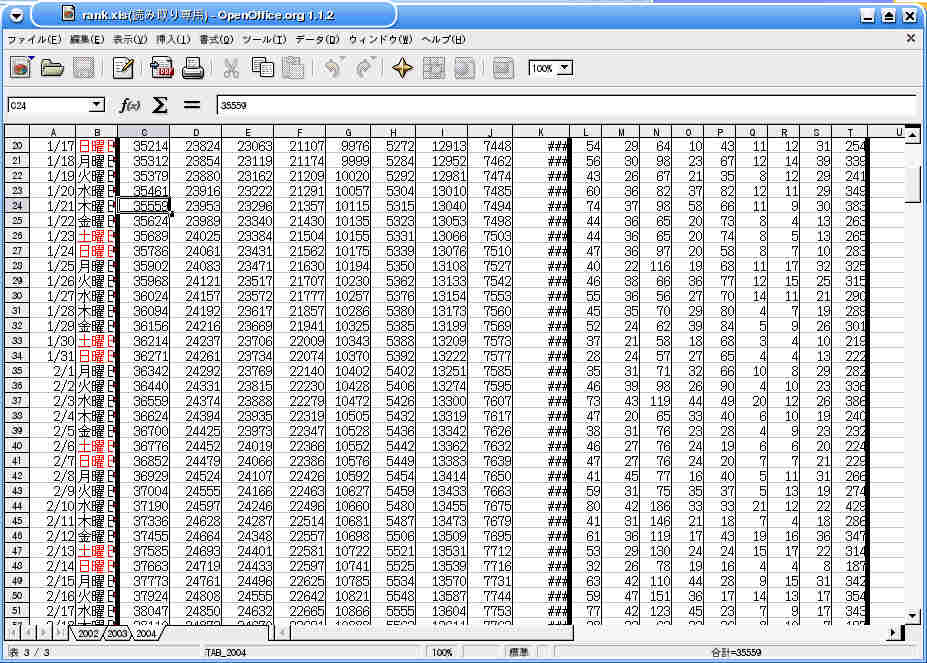Click the horizontal scrollbar left arrow
927x663 pixels.
(283, 633)
